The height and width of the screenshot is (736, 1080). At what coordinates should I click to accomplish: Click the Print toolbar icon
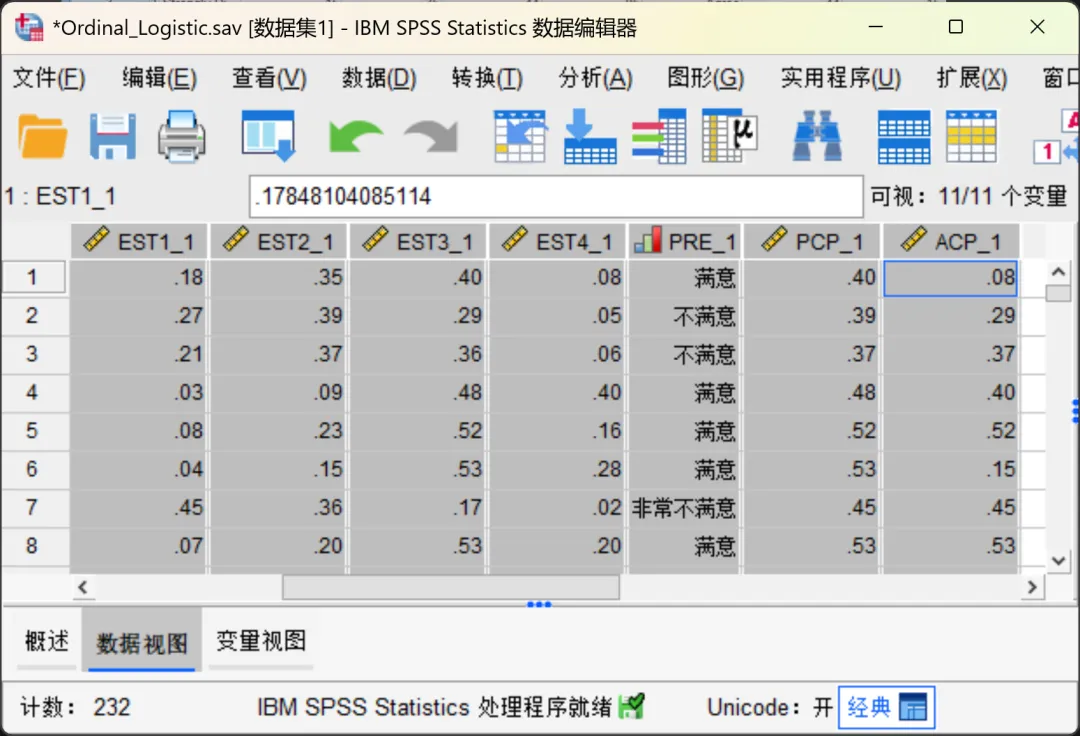click(182, 136)
